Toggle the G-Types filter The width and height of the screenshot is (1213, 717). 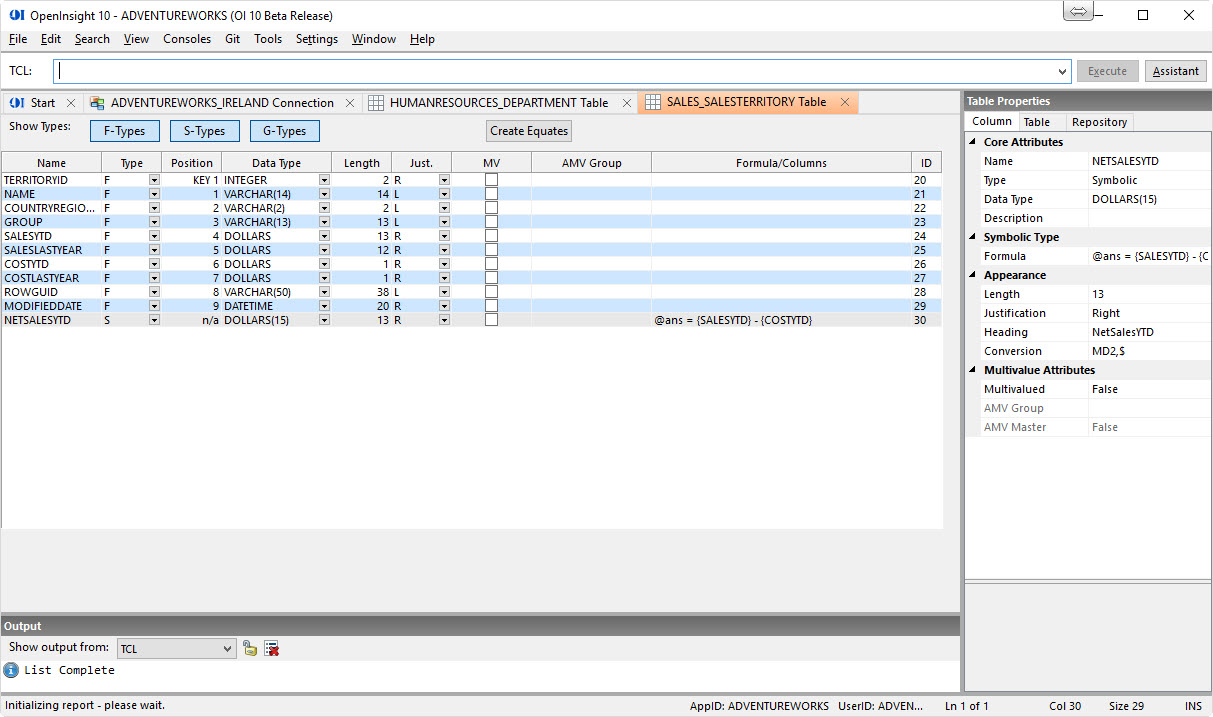pos(284,131)
